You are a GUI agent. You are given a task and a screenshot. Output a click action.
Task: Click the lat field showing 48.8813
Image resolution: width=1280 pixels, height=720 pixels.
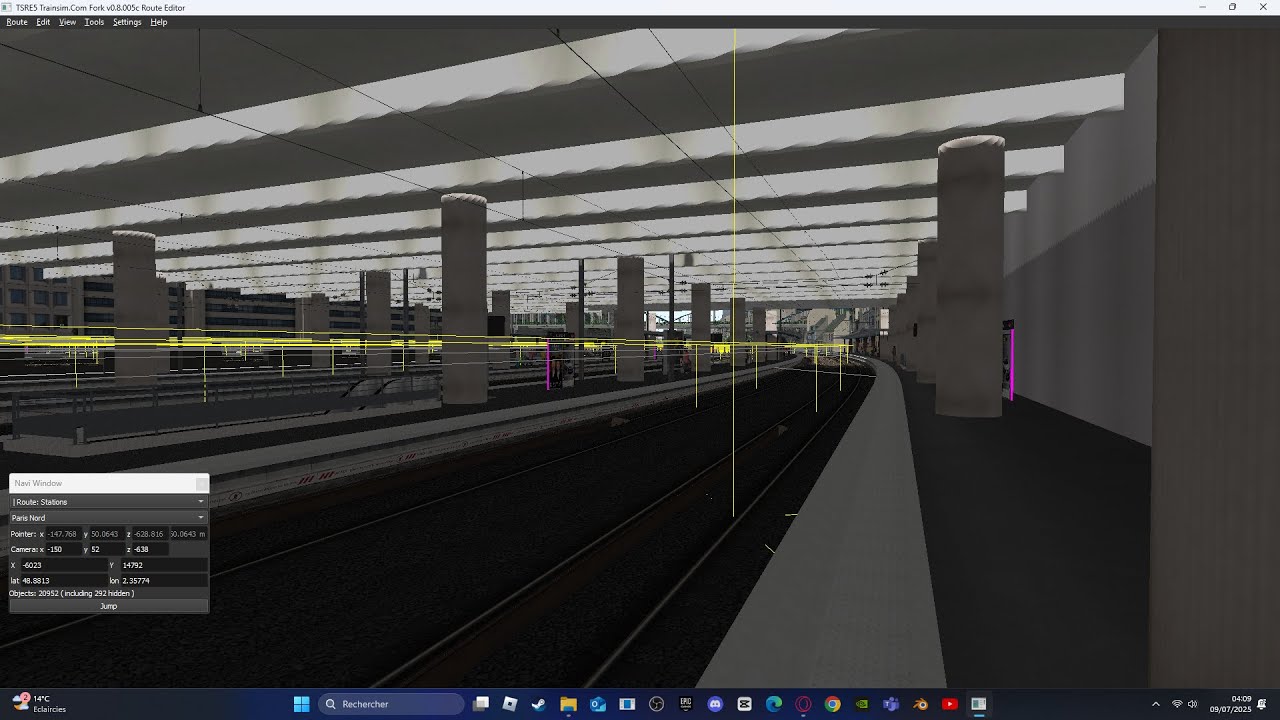coord(63,581)
